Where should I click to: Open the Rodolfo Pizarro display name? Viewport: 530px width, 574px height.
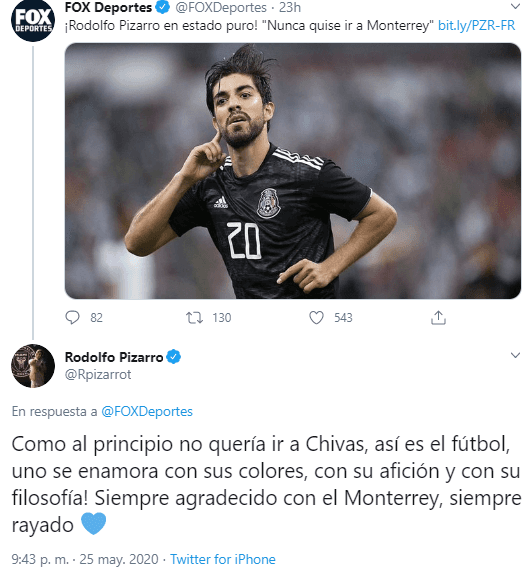(114, 357)
